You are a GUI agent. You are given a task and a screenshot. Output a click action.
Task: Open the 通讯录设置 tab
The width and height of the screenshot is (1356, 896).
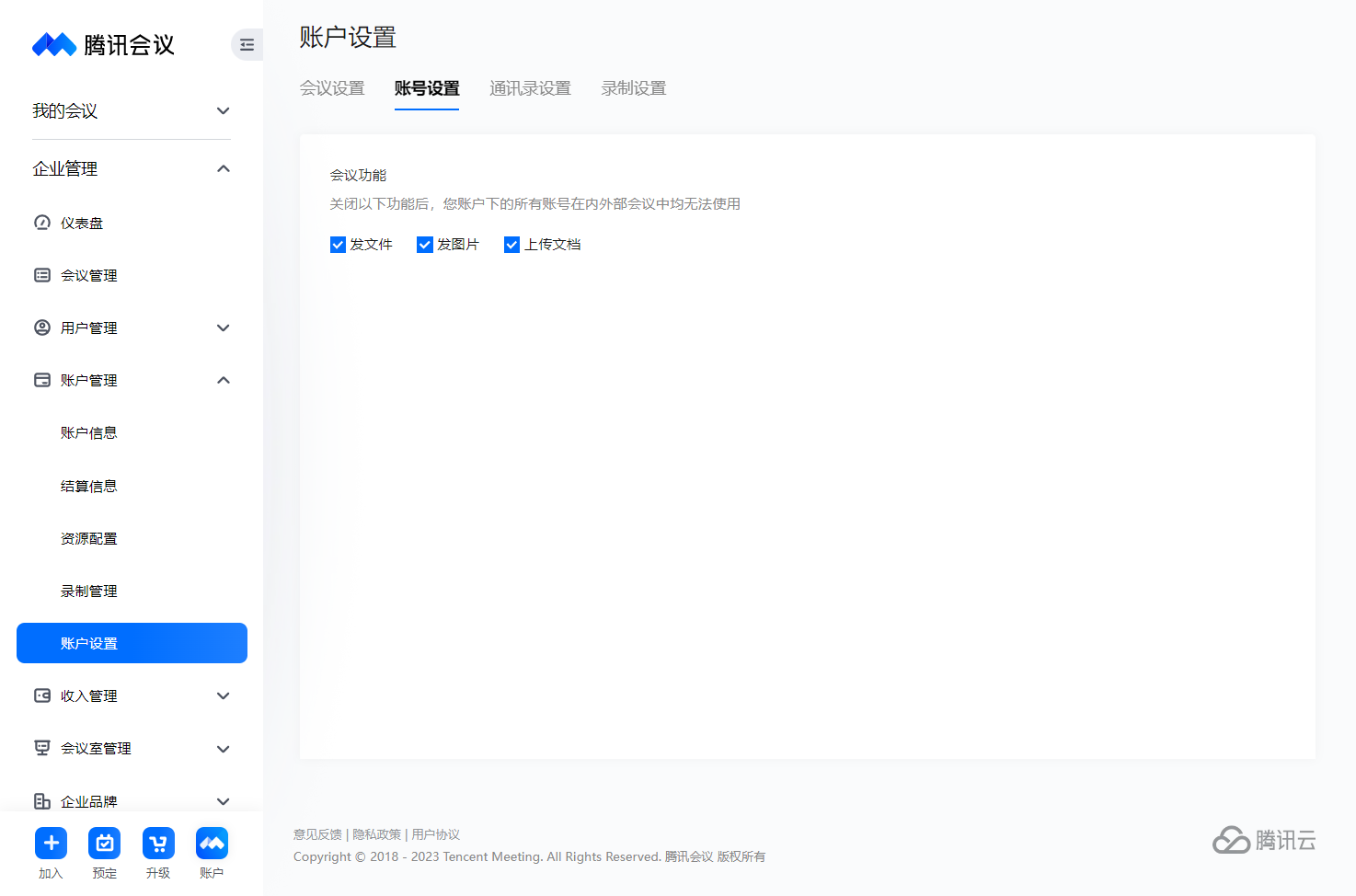(530, 88)
